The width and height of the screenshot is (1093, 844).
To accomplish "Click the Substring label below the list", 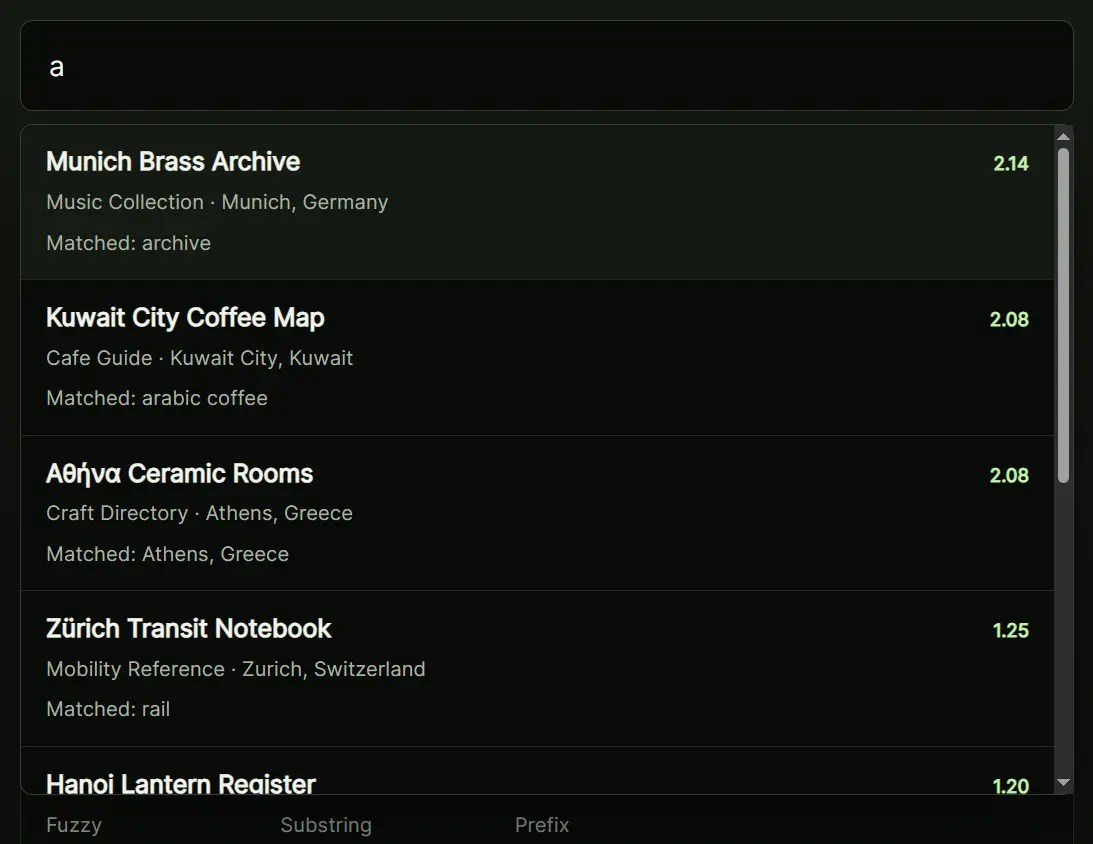I will click(x=326, y=825).
